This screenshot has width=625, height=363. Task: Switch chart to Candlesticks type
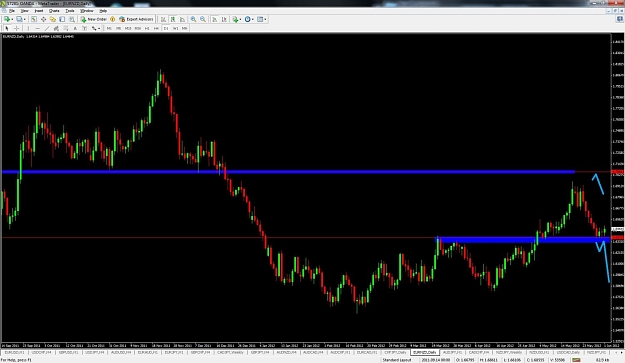[x=173, y=19]
